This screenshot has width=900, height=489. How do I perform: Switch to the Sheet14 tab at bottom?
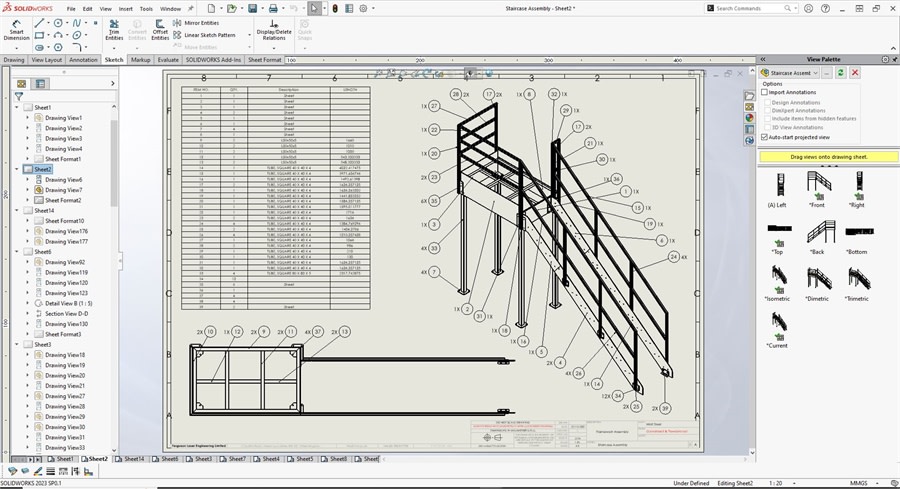(134, 459)
